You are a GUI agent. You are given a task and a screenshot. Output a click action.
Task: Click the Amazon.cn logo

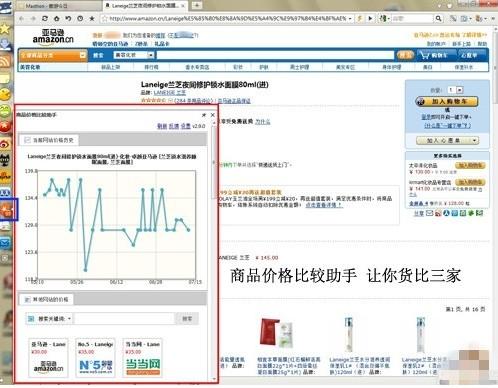tap(53, 36)
